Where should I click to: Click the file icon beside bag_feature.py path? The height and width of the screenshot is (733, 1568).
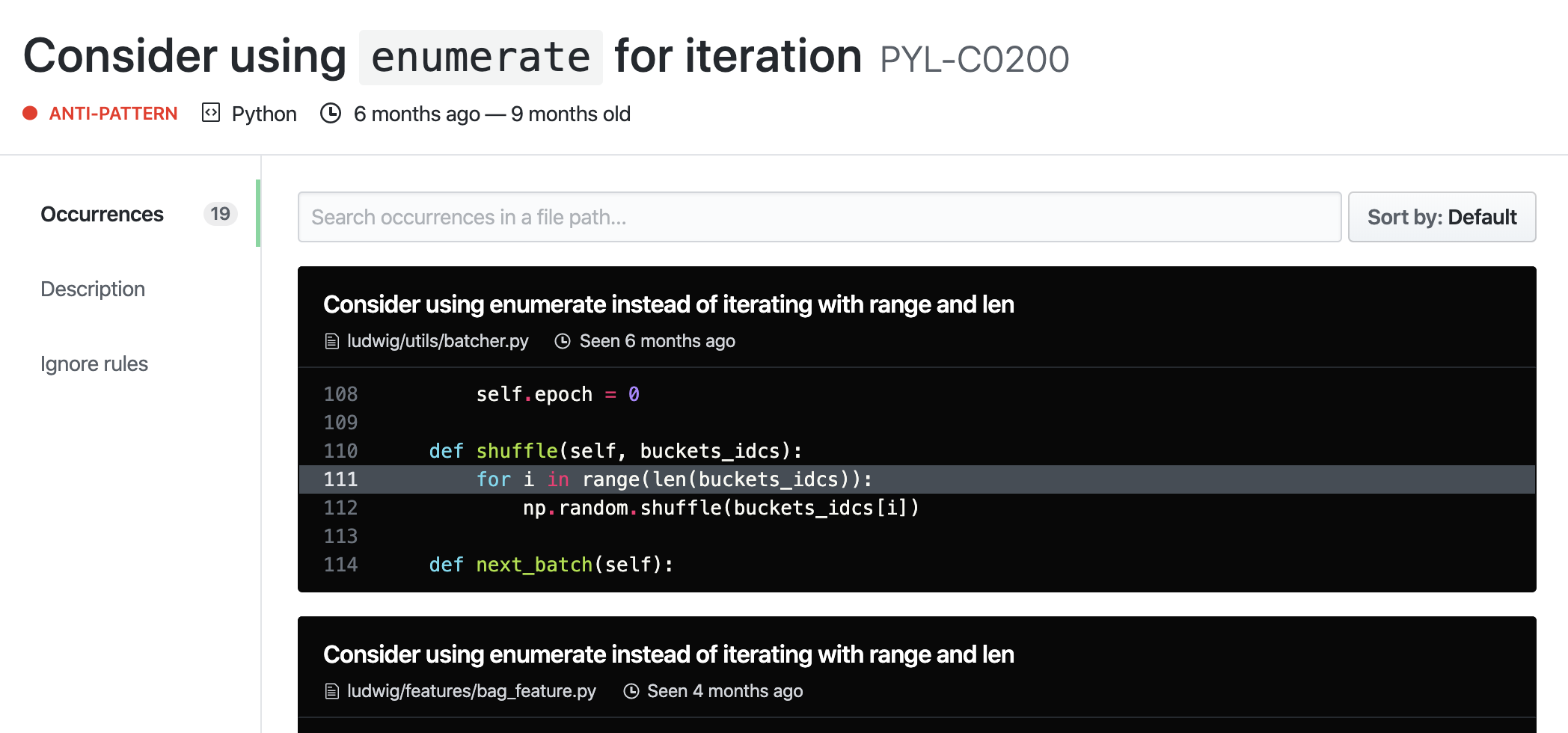point(332,692)
